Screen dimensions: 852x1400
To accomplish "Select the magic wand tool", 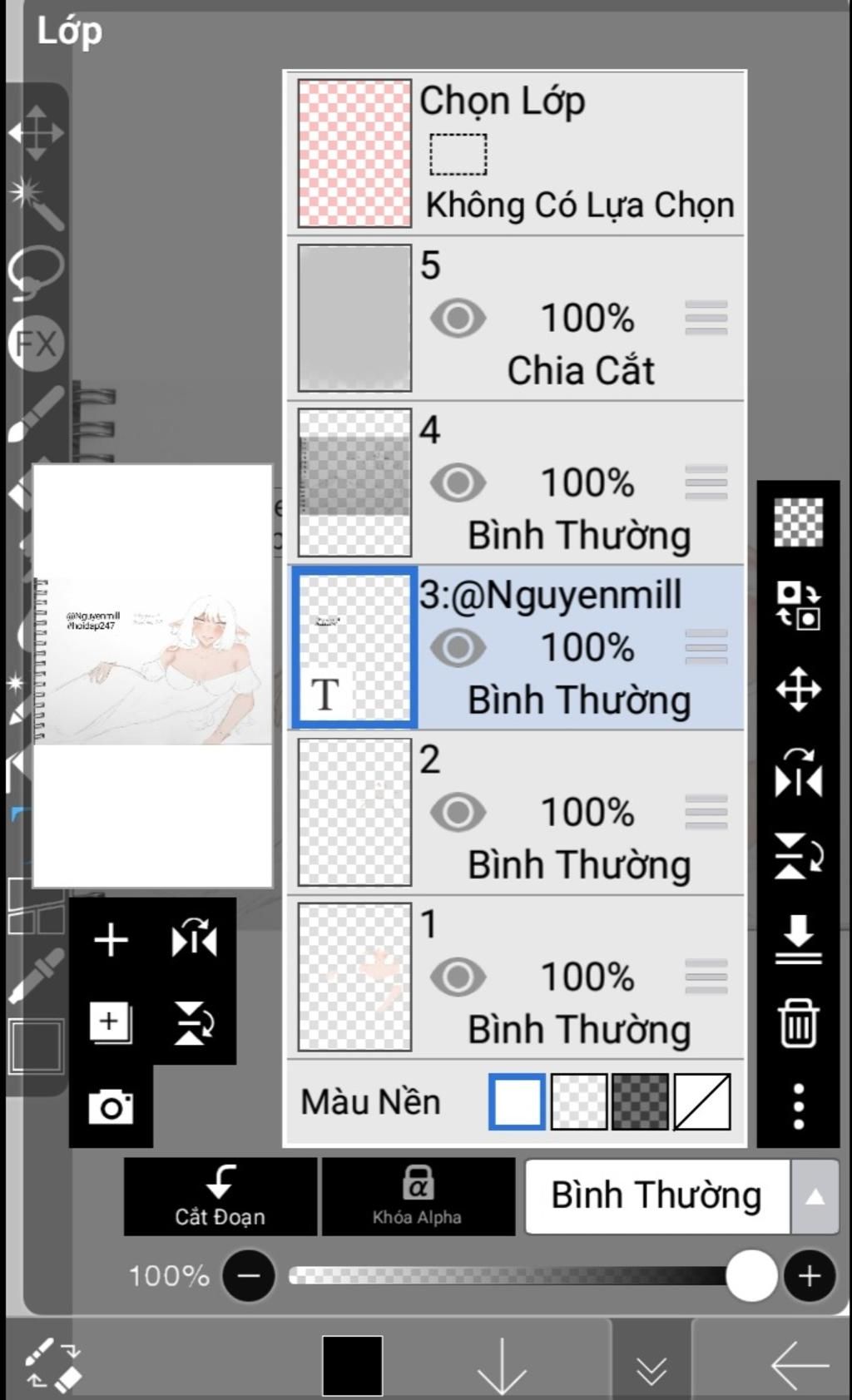I will click(36, 202).
